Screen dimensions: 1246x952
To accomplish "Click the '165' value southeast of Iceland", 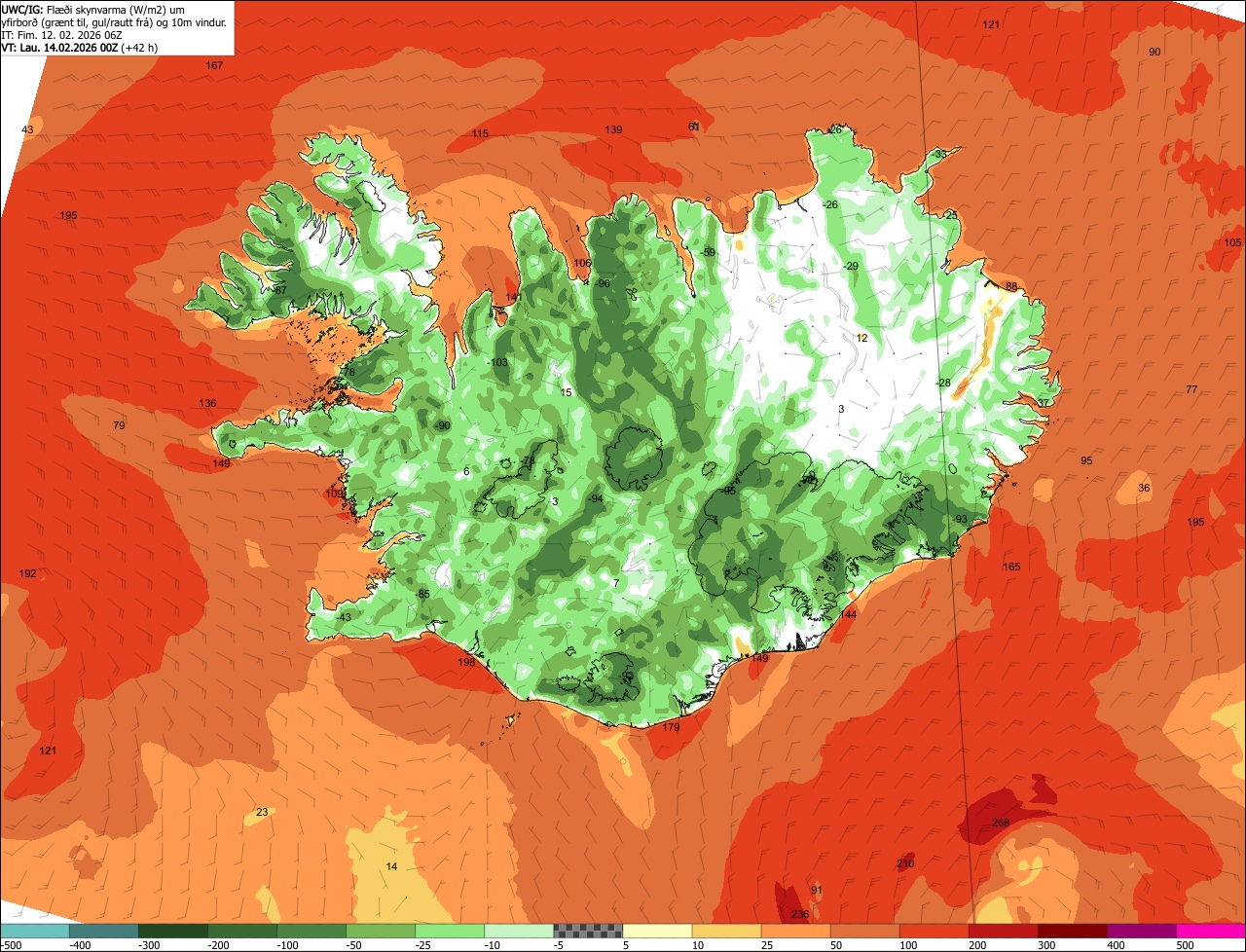I will click(x=1011, y=567).
